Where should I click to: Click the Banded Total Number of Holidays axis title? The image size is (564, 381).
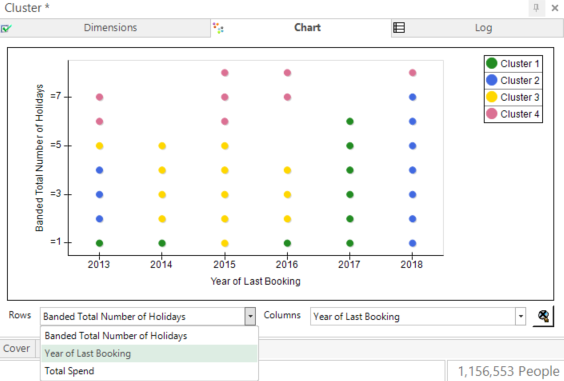pyautogui.click(x=39, y=158)
